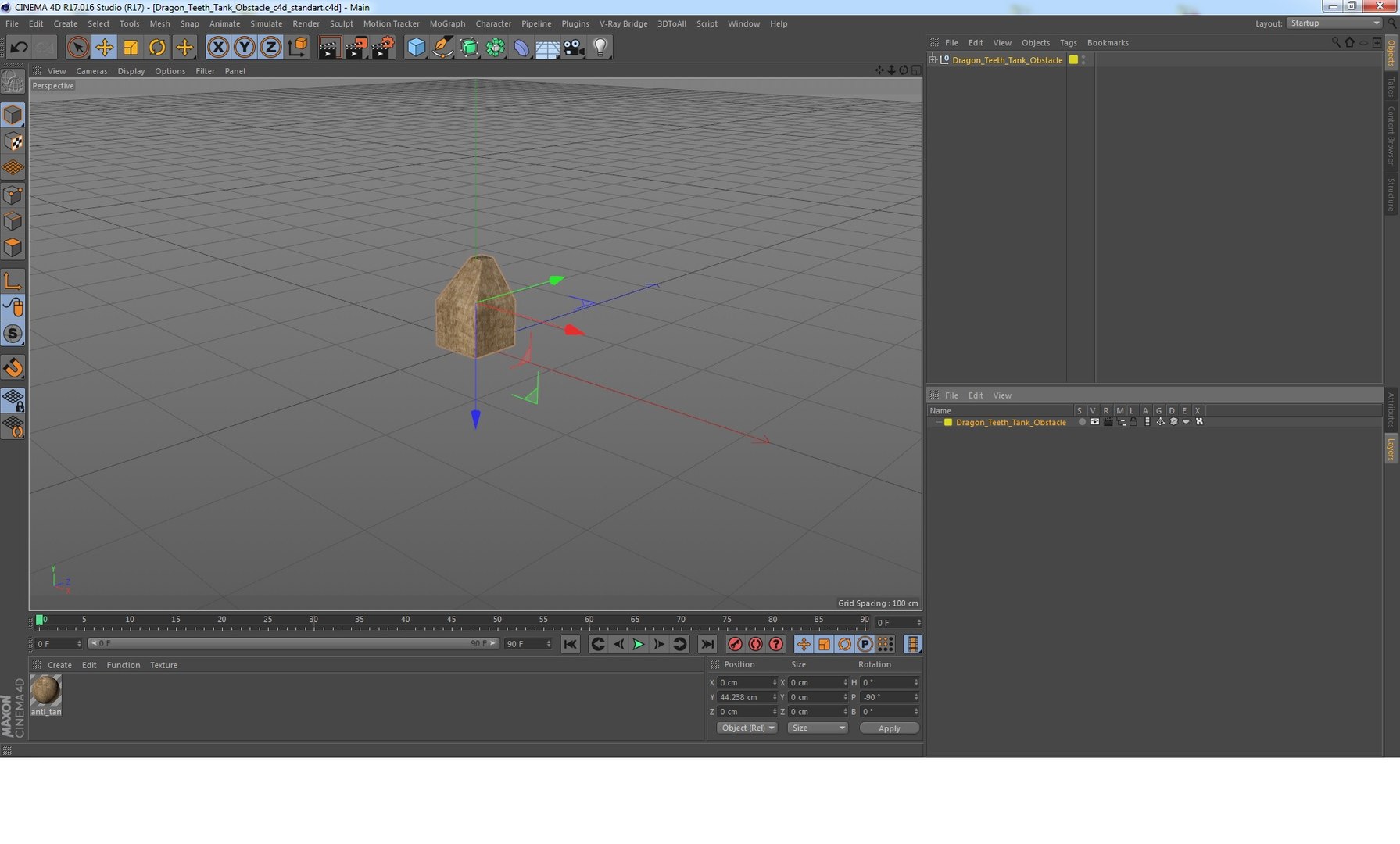Toggle Point Level Animation dots icon
The height and width of the screenshot is (844, 1400).
pos(885,644)
